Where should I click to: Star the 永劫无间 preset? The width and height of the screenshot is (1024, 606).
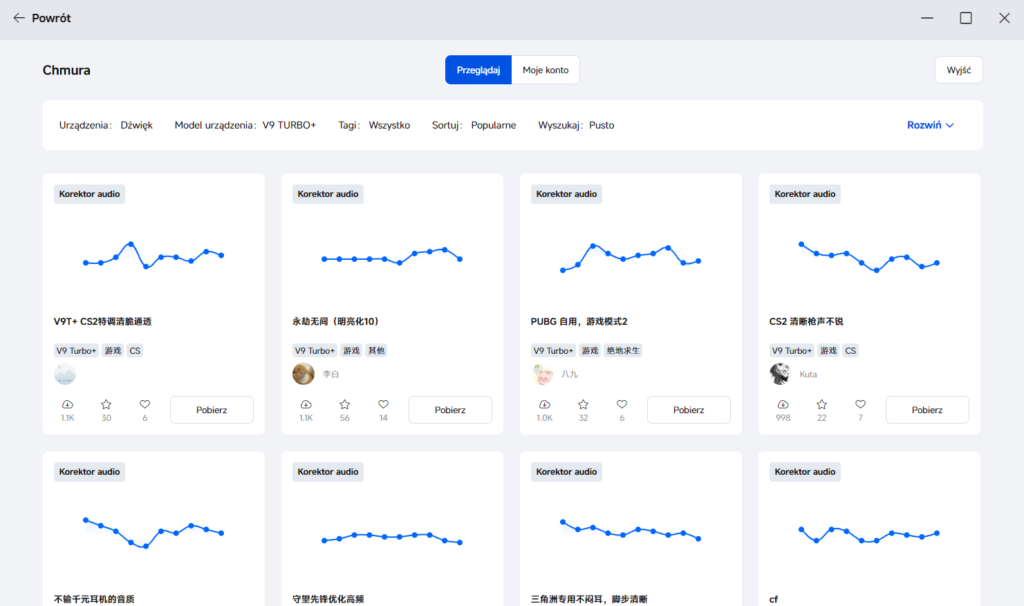[344, 404]
